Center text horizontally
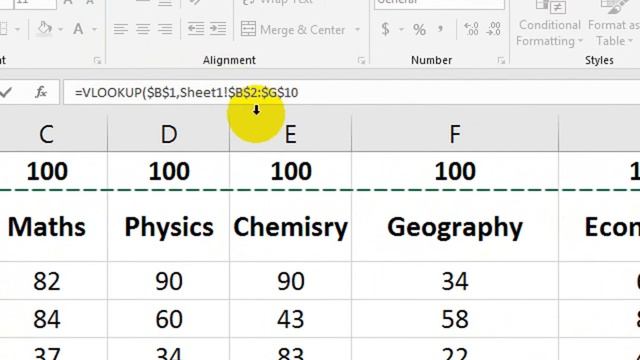640x360 pixels. tap(143, 29)
